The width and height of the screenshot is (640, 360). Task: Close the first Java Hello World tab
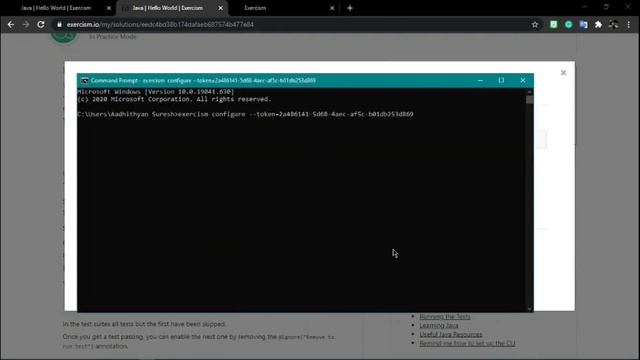[x=109, y=8]
